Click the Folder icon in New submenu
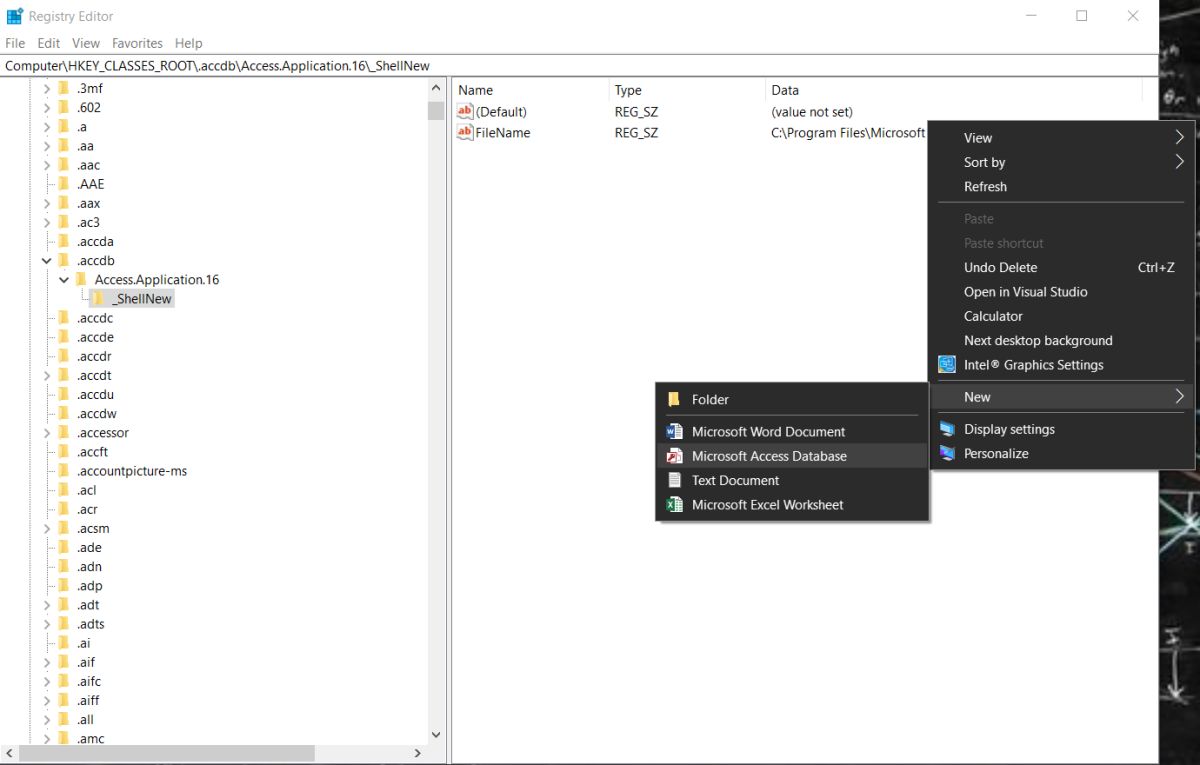This screenshot has height=765, width=1200. [x=674, y=399]
